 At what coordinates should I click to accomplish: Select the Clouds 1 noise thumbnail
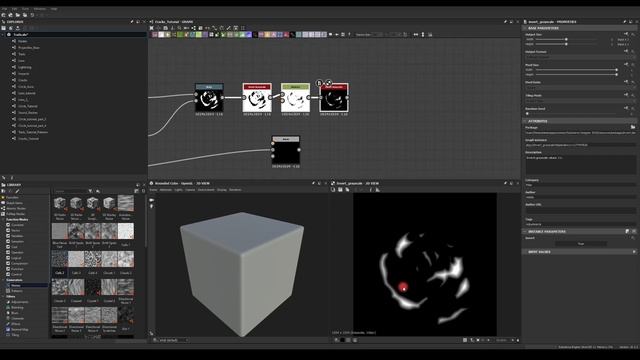(109, 260)
